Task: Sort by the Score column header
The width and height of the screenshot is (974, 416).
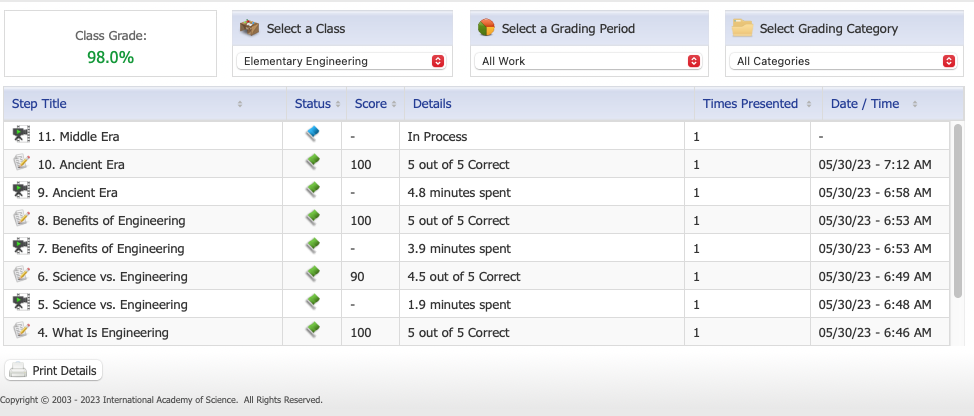Action: (x=371, y=104)
